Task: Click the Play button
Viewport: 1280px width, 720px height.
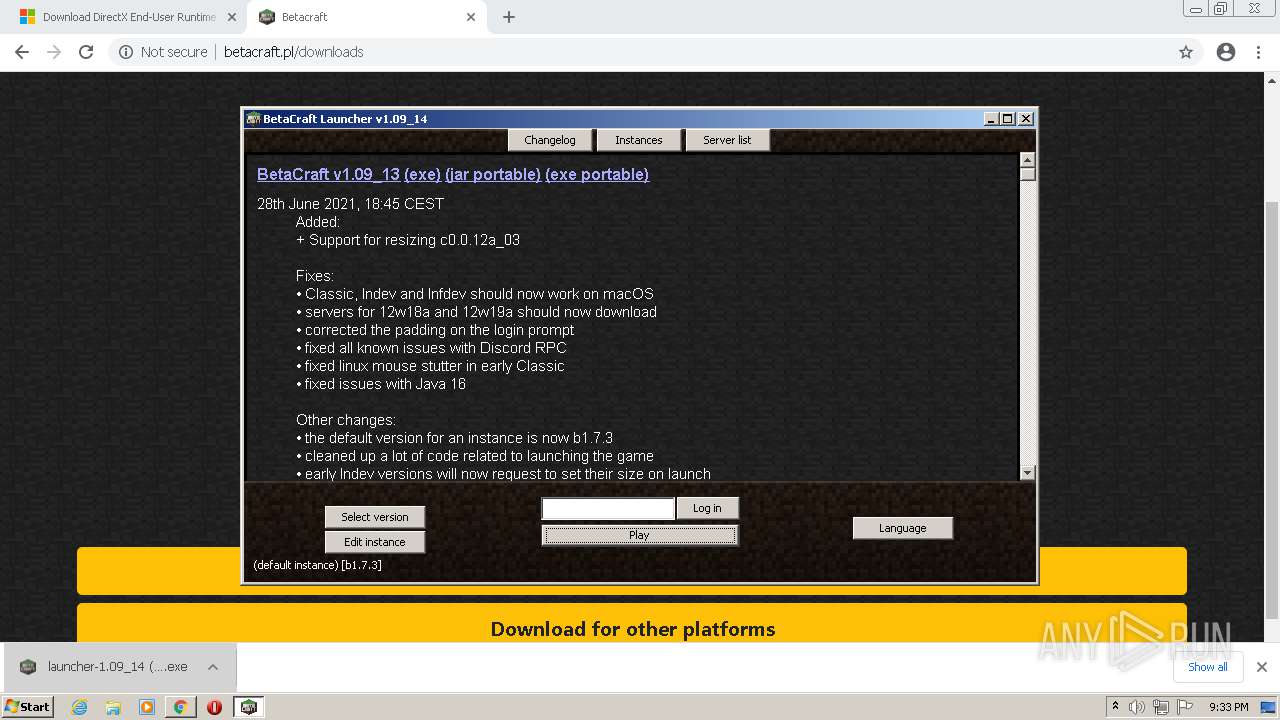Action: 640,535
